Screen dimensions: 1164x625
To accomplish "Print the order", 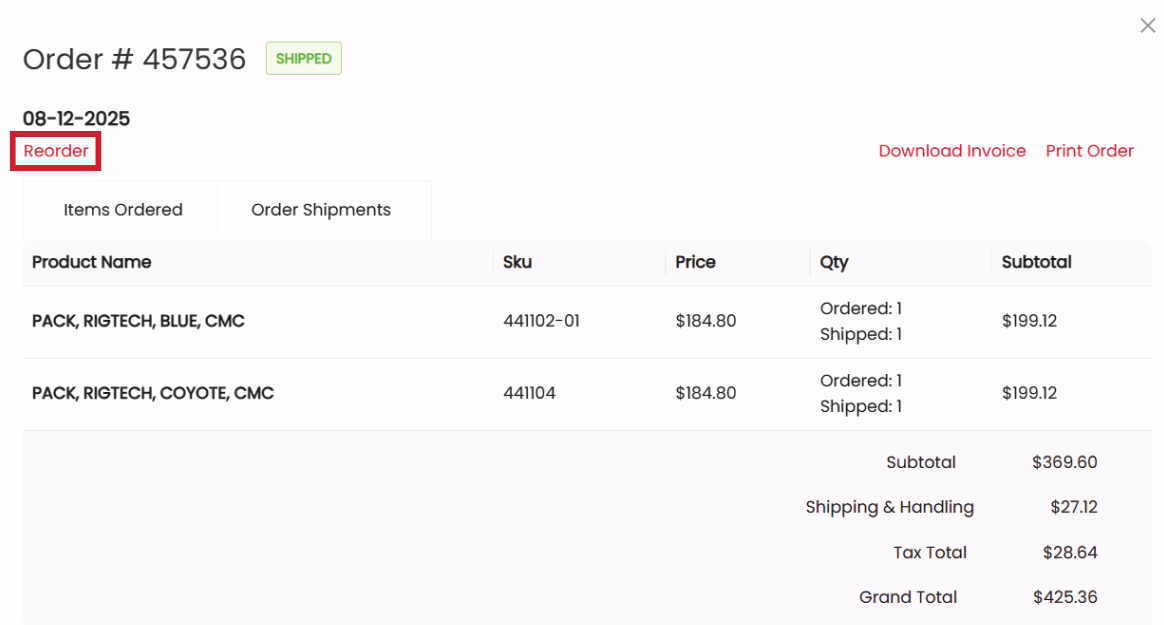I will coord(1089,151).
